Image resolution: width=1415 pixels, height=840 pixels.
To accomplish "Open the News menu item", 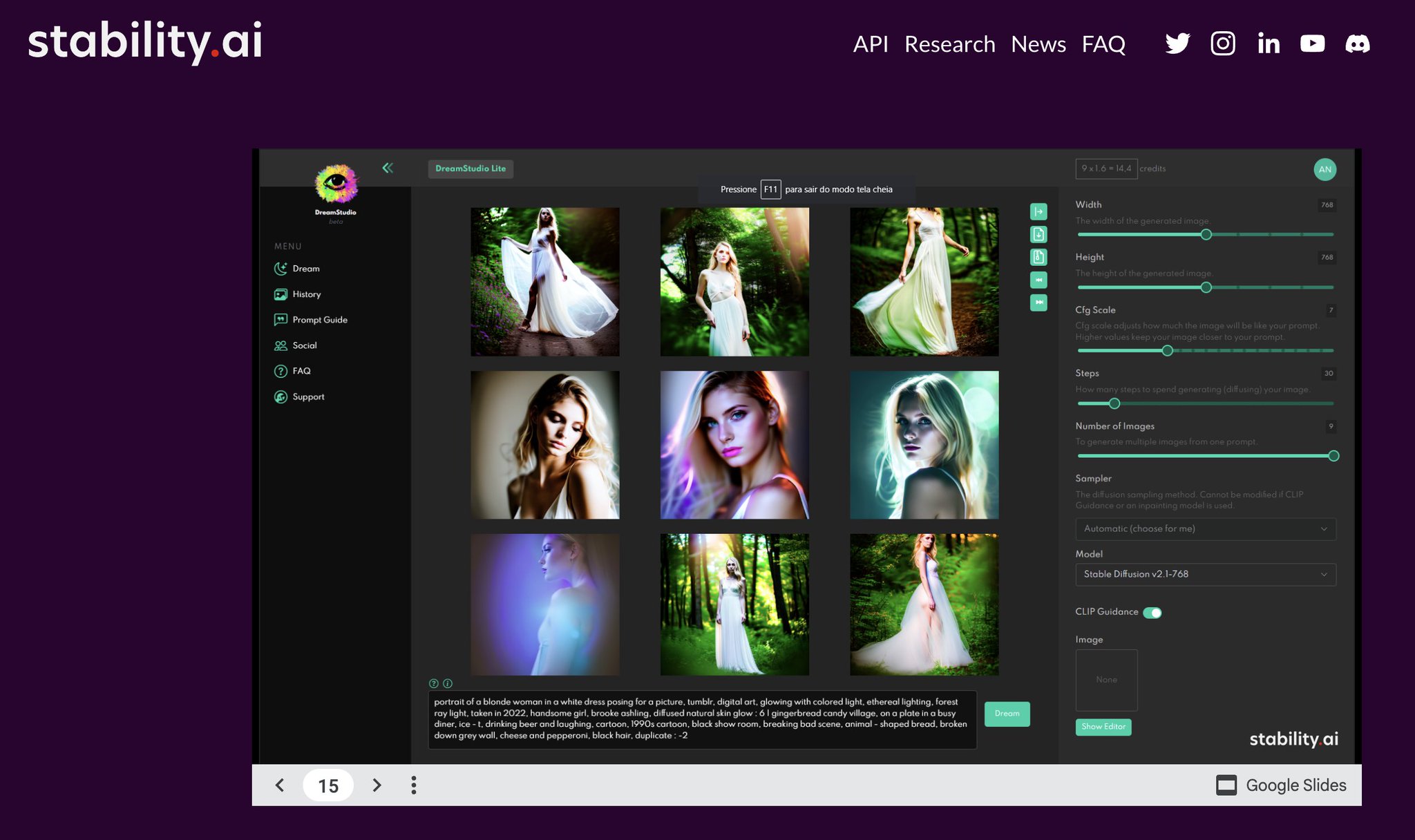I will click(1038, 44).
